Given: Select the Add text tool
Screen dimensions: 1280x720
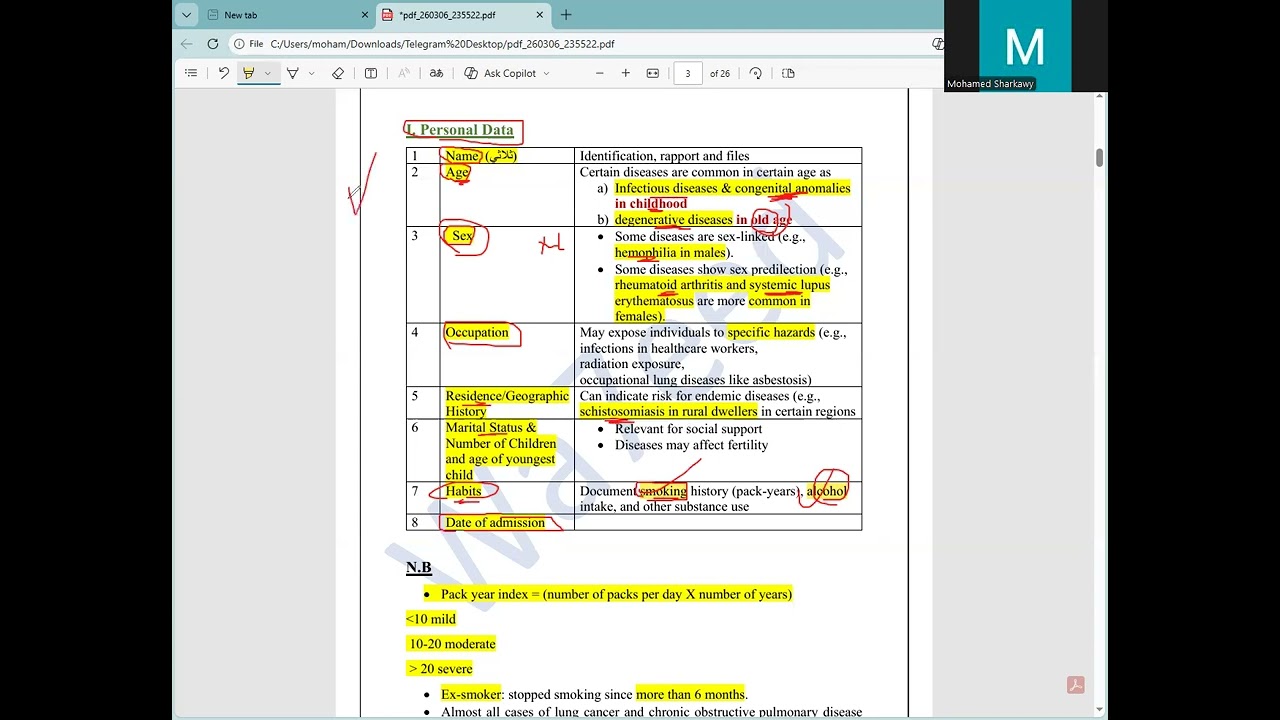Looking at the screenshot, I should (371, 73).
